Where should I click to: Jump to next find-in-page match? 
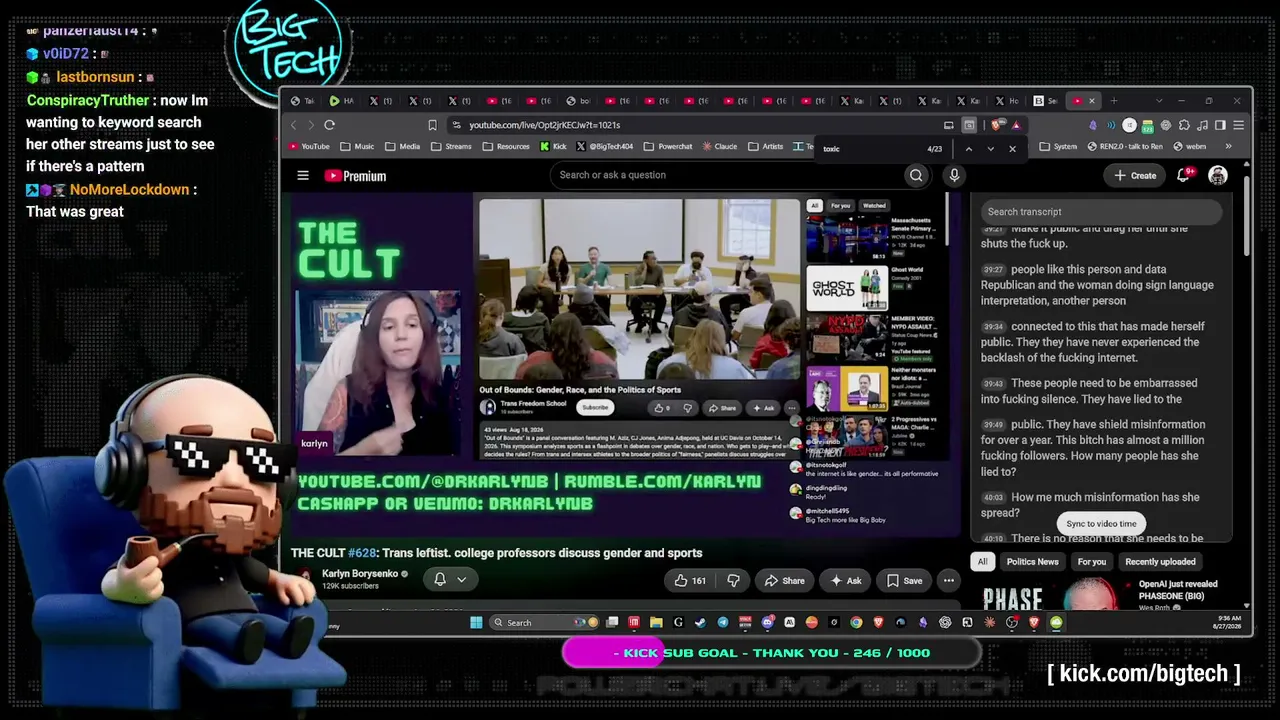(x=990, y=149)
